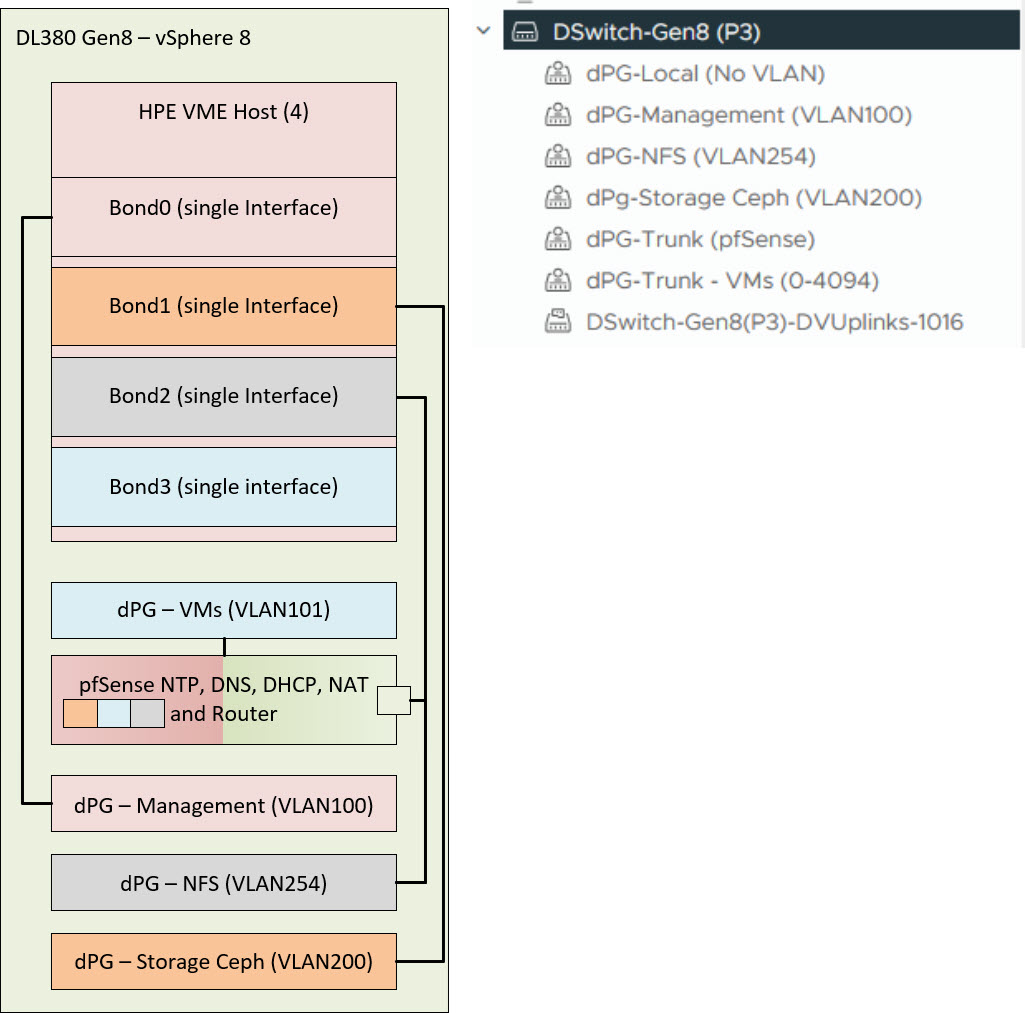Select the dPG – VMs (VLAN101) box
This screenshot has width=1025, height=1013.
pyautogui.click(x=223, y=610)
